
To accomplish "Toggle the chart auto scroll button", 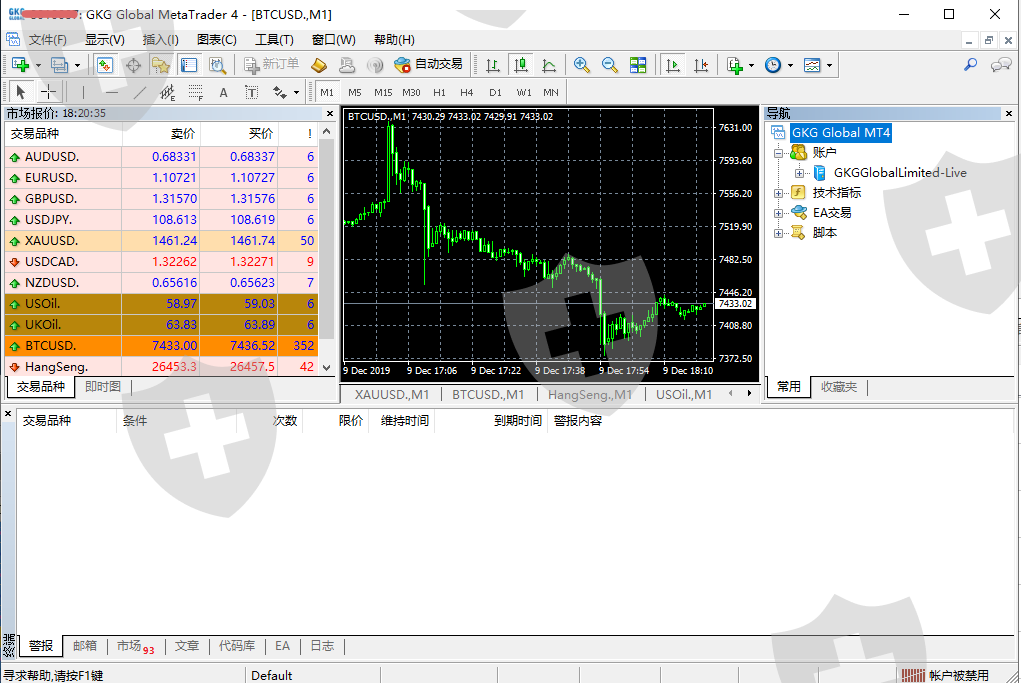I will (x=673, y=65).
